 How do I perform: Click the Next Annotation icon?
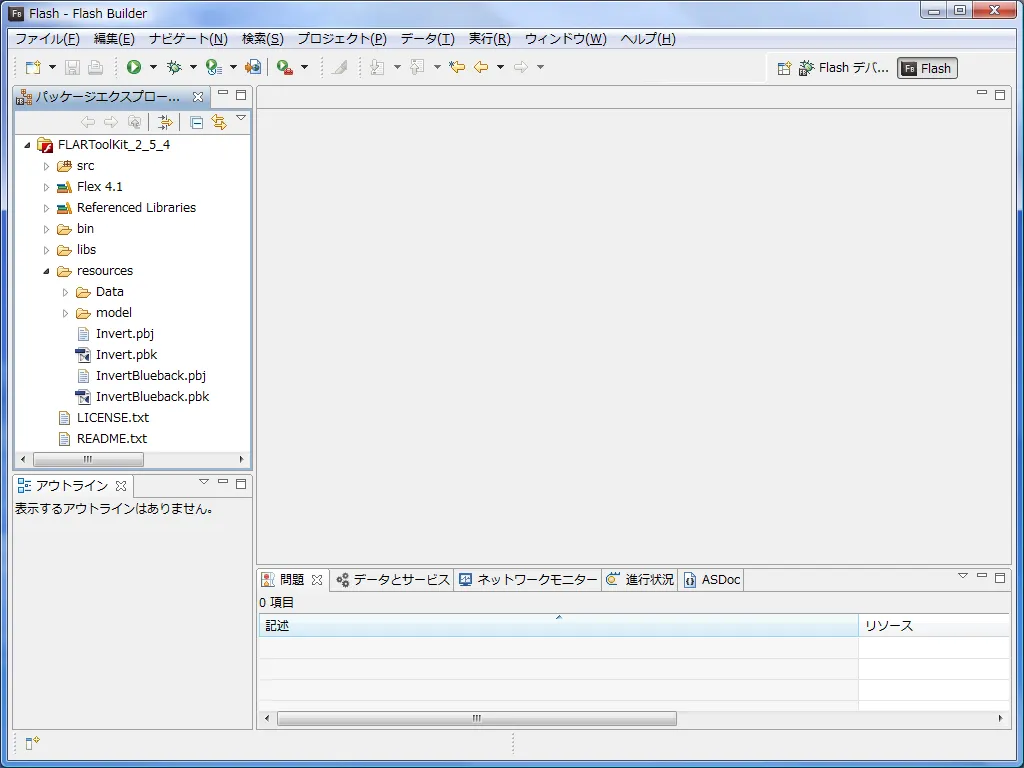[x=377, y=67]
